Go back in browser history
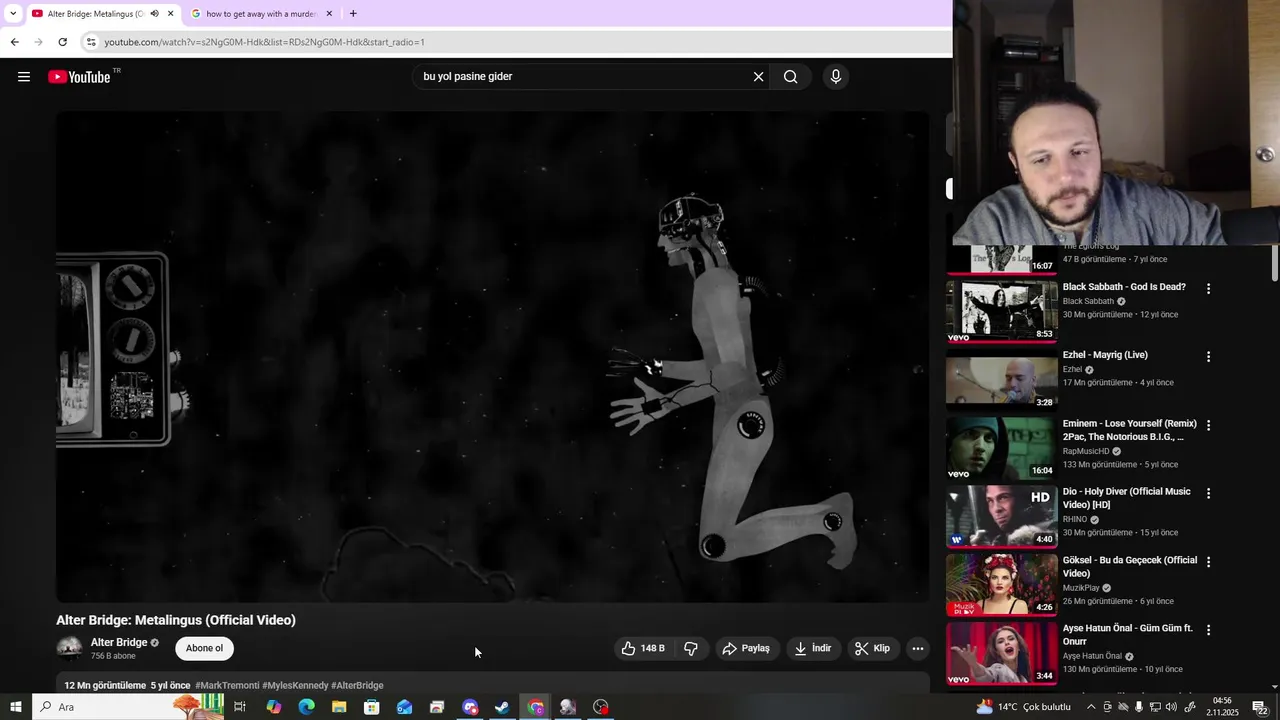Viewport: 1280px width, 720px height. point(14,42)
